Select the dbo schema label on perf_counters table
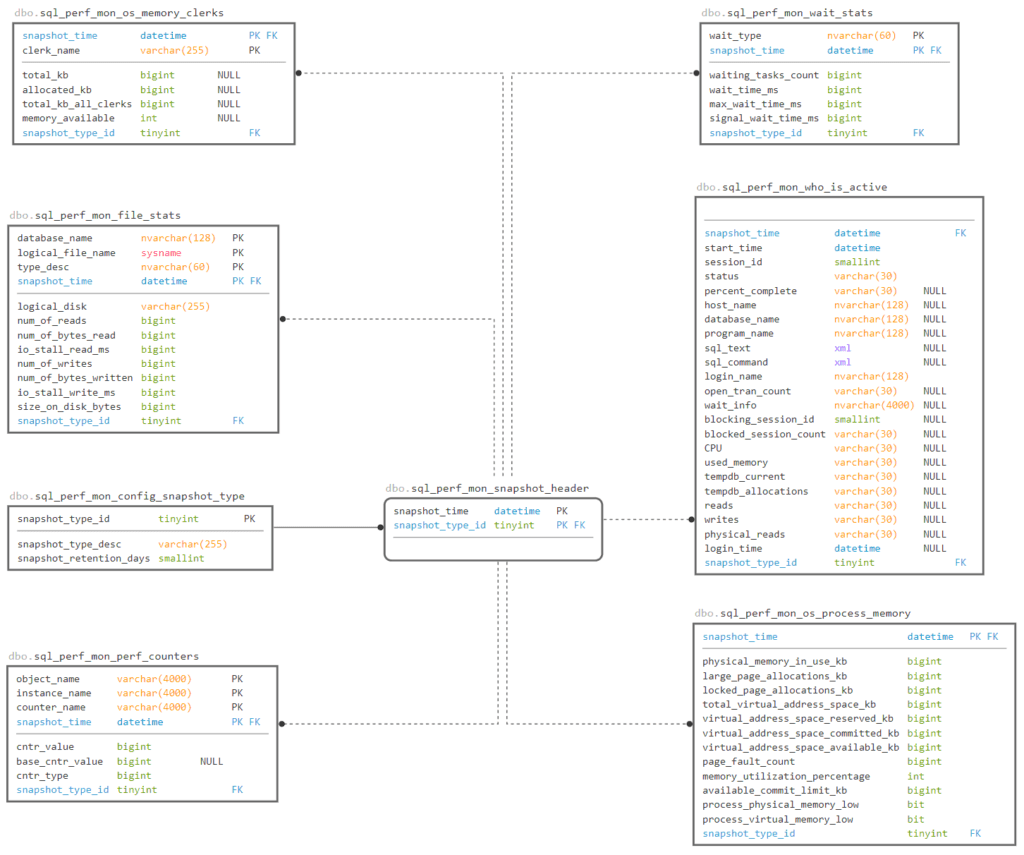 coord(16,655)
